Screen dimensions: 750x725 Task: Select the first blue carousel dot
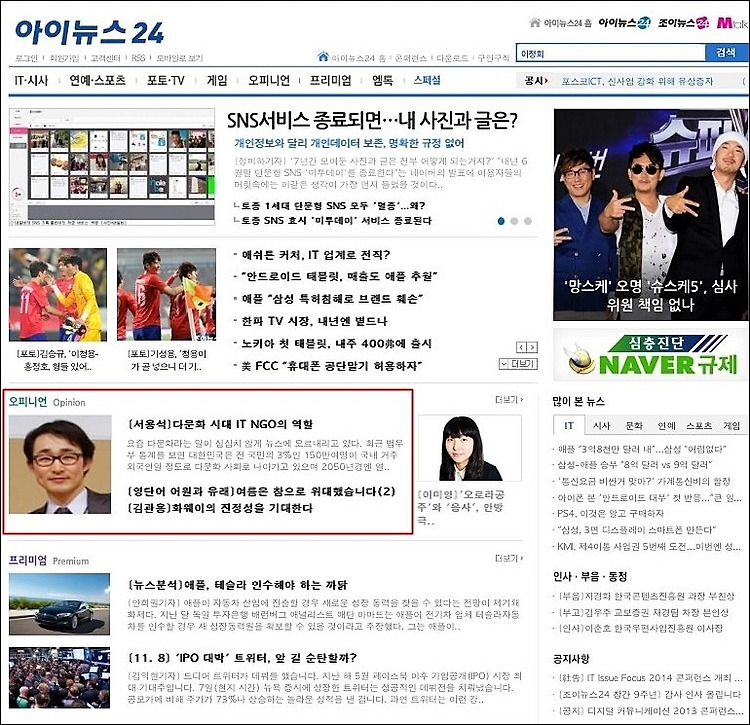click(x=501, y=221)
